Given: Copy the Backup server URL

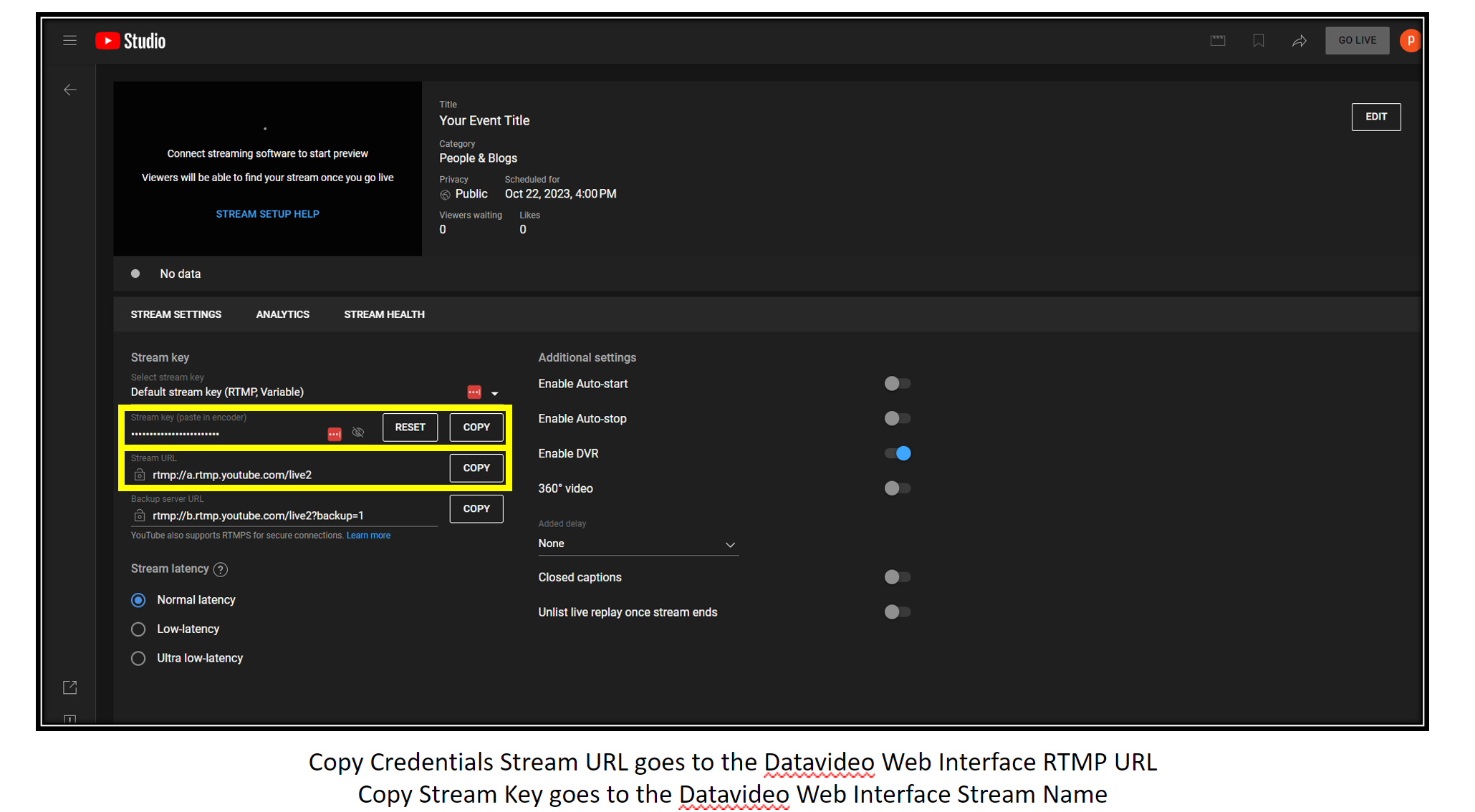Looking at the screenshot, I should point(476,509).
